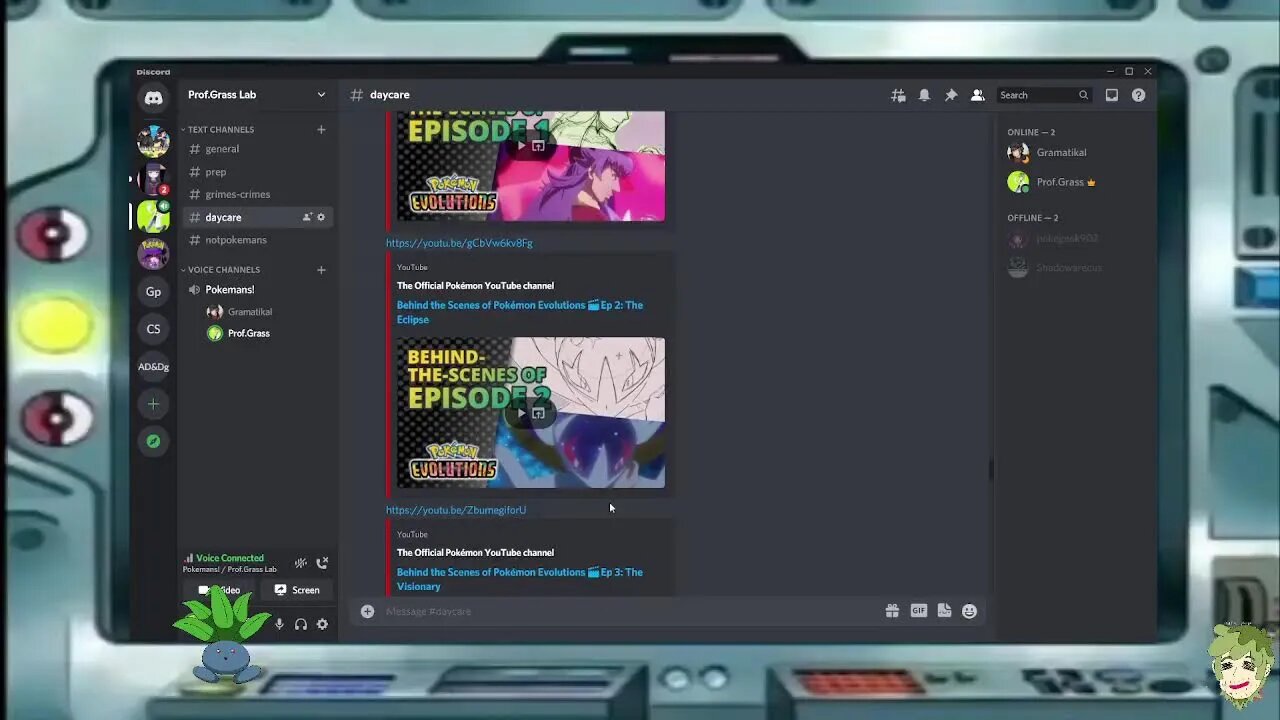This screenshot has width=1280, height=720.
Task: Click the search magnifier icon
Action: click(x=1083, y=95)
